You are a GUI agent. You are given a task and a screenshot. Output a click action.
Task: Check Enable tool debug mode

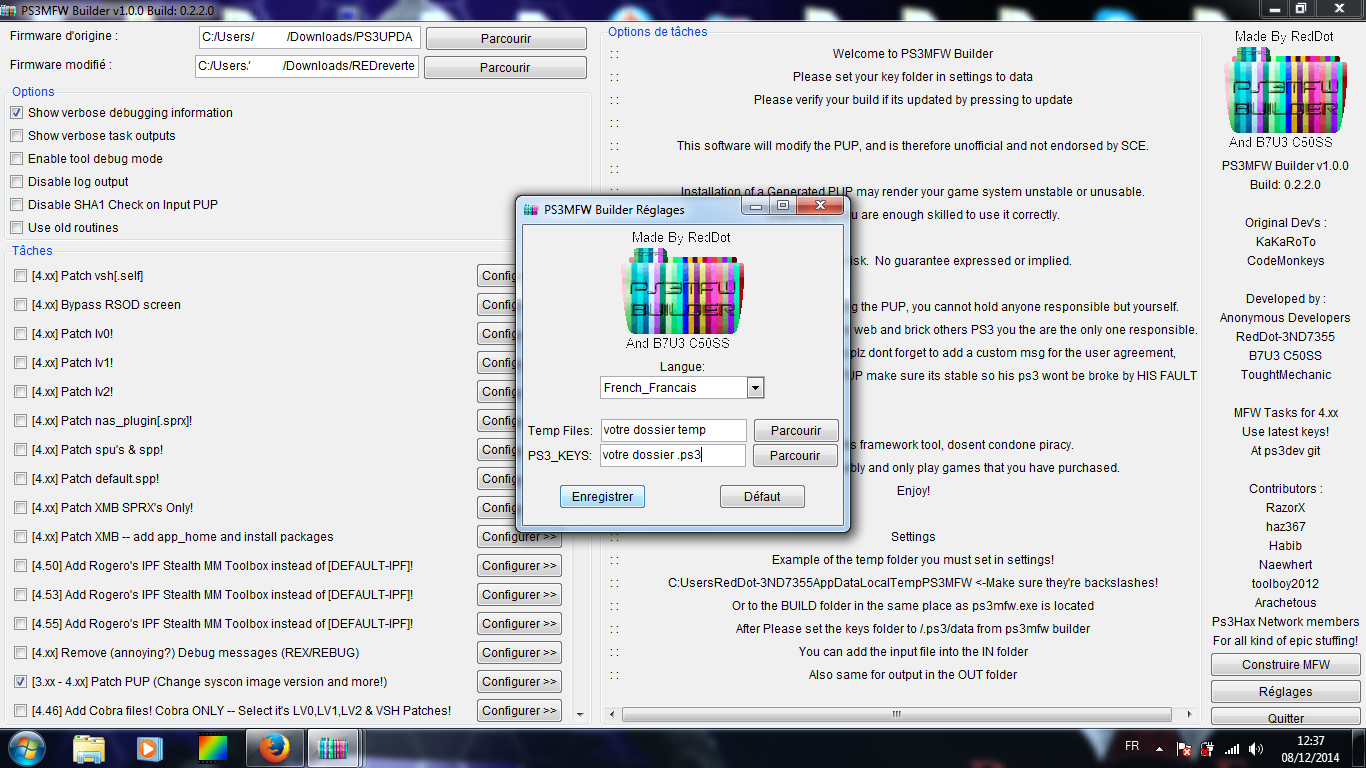pos(17,159)
